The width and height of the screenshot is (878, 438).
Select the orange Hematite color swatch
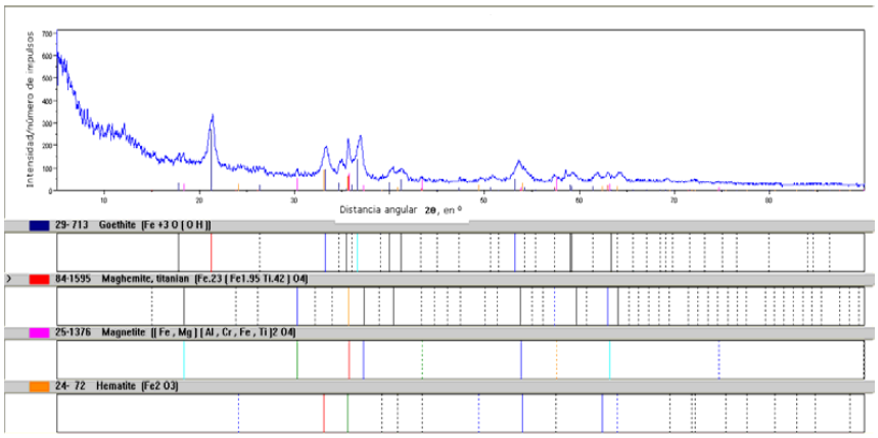(x=41, y=385)
